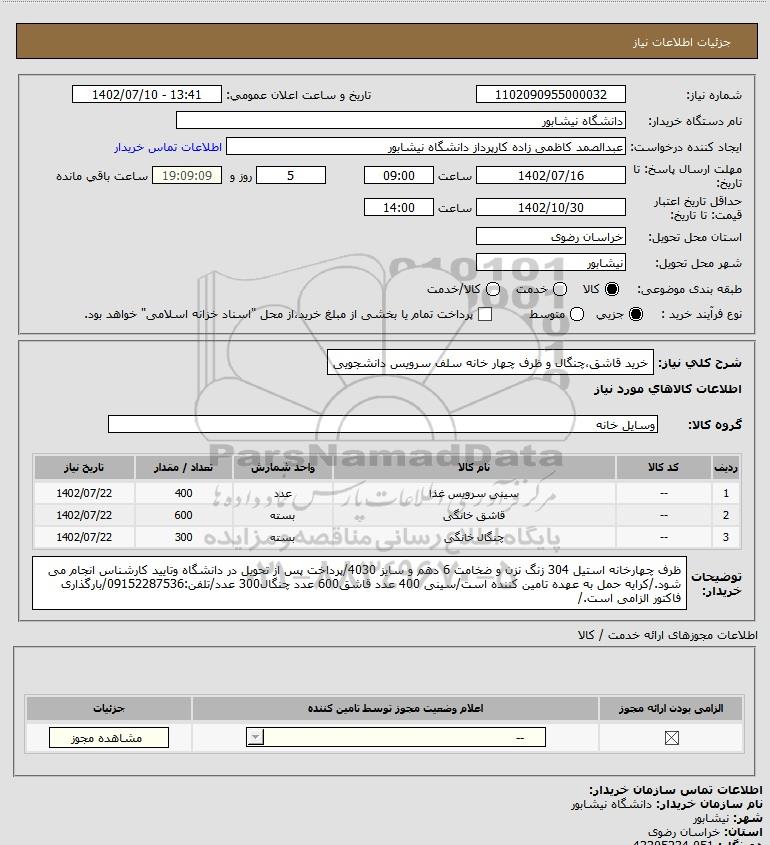
Task: Click the delivery province field خراسان رضوی
Action: 551,237
